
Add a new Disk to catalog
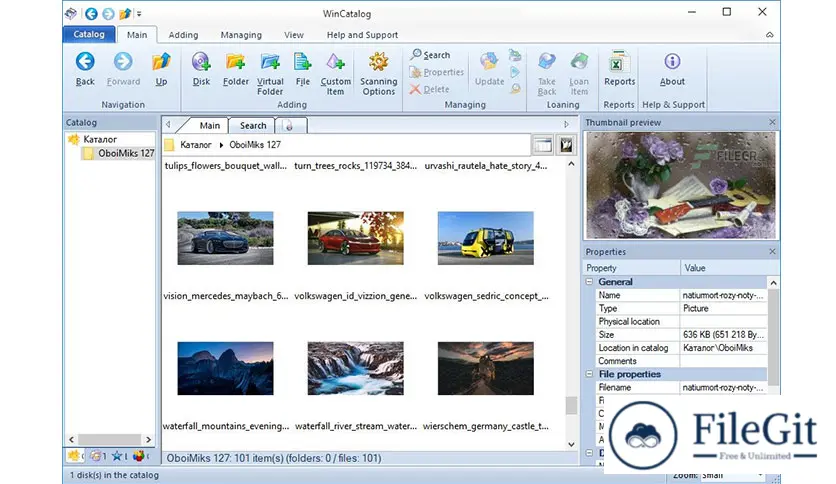click(201, 69)
